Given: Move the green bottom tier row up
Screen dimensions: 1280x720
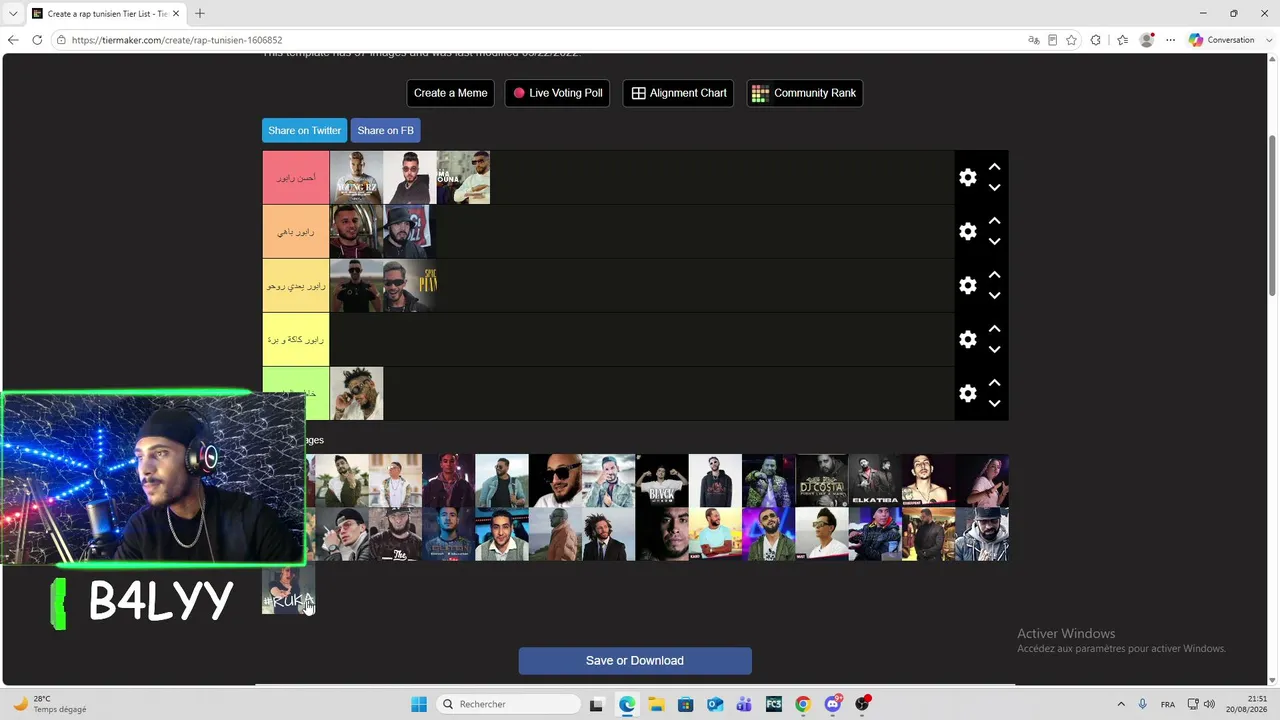Looking at the screenshot, I should tap(994, 383).
